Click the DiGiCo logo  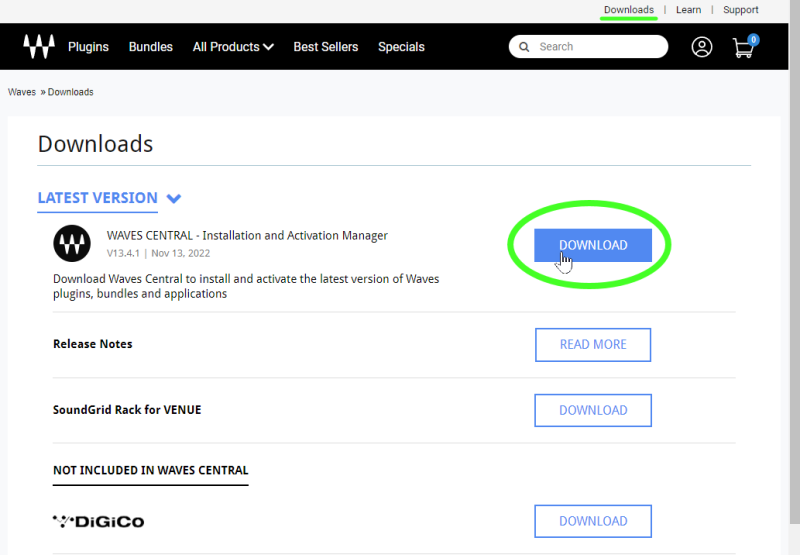98,521
